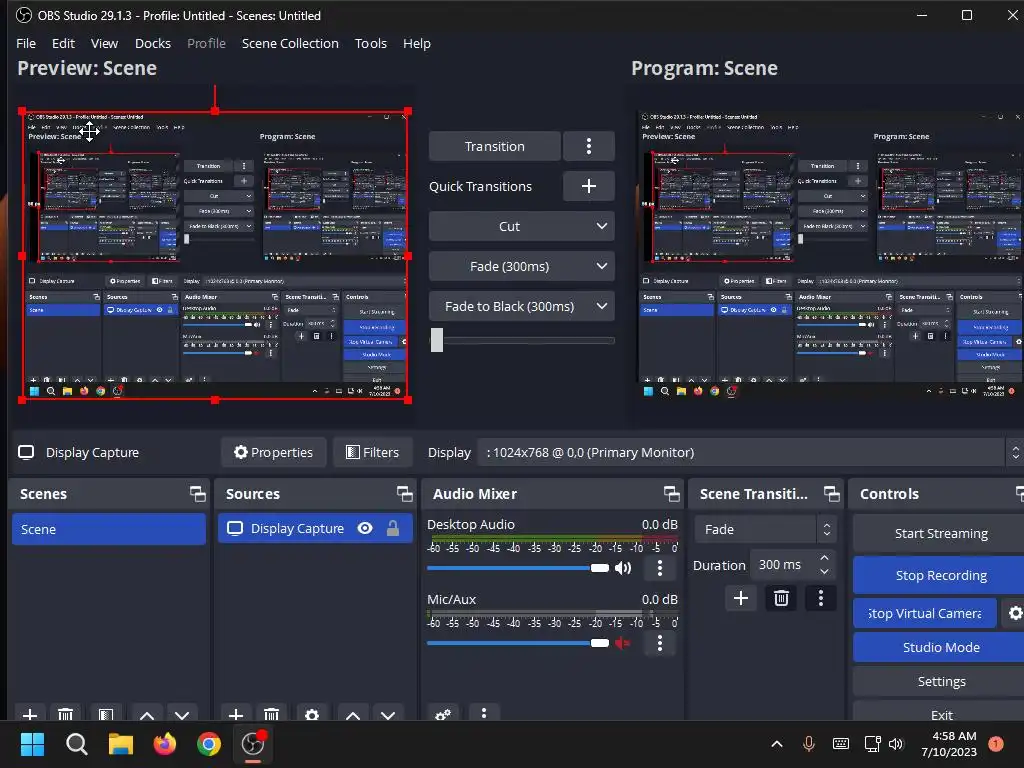Open the File menu
This screenshot has height=768, width=1024.
click(x=26, y=43)
